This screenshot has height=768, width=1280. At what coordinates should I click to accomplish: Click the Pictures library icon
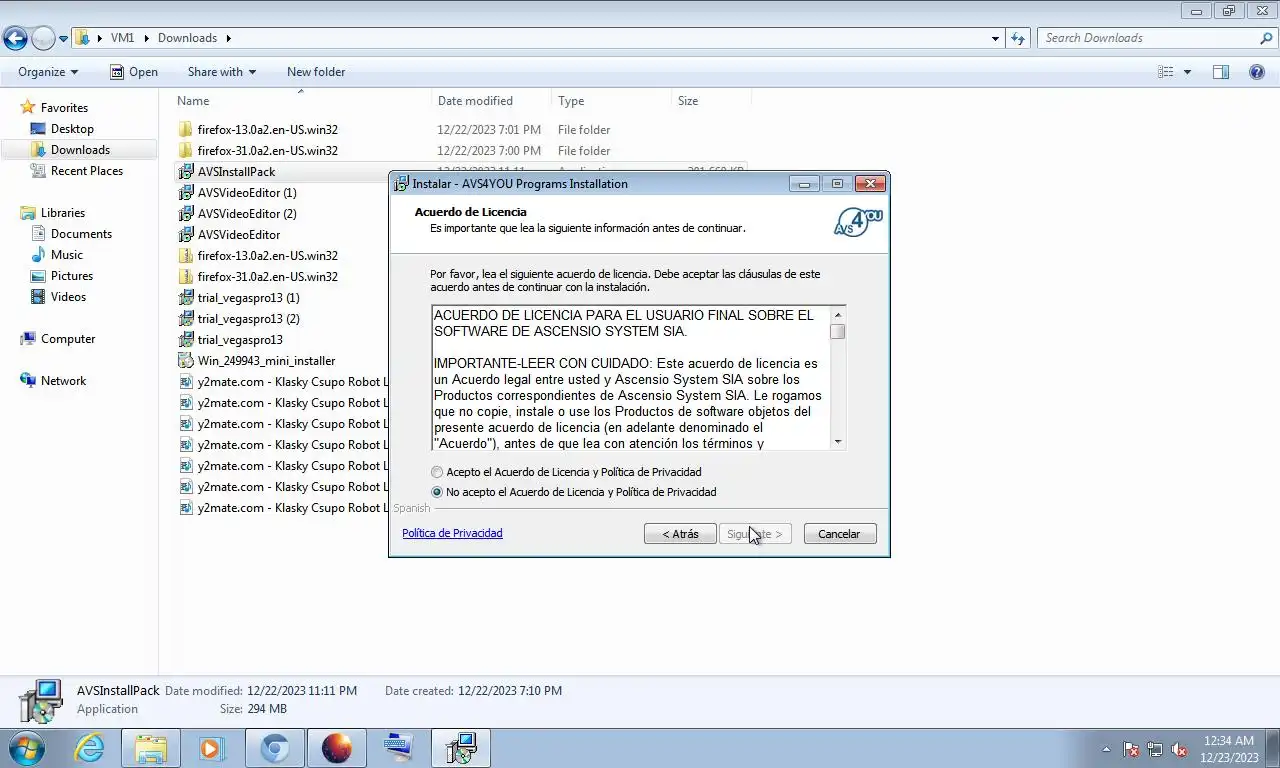[x=38, y=276]
